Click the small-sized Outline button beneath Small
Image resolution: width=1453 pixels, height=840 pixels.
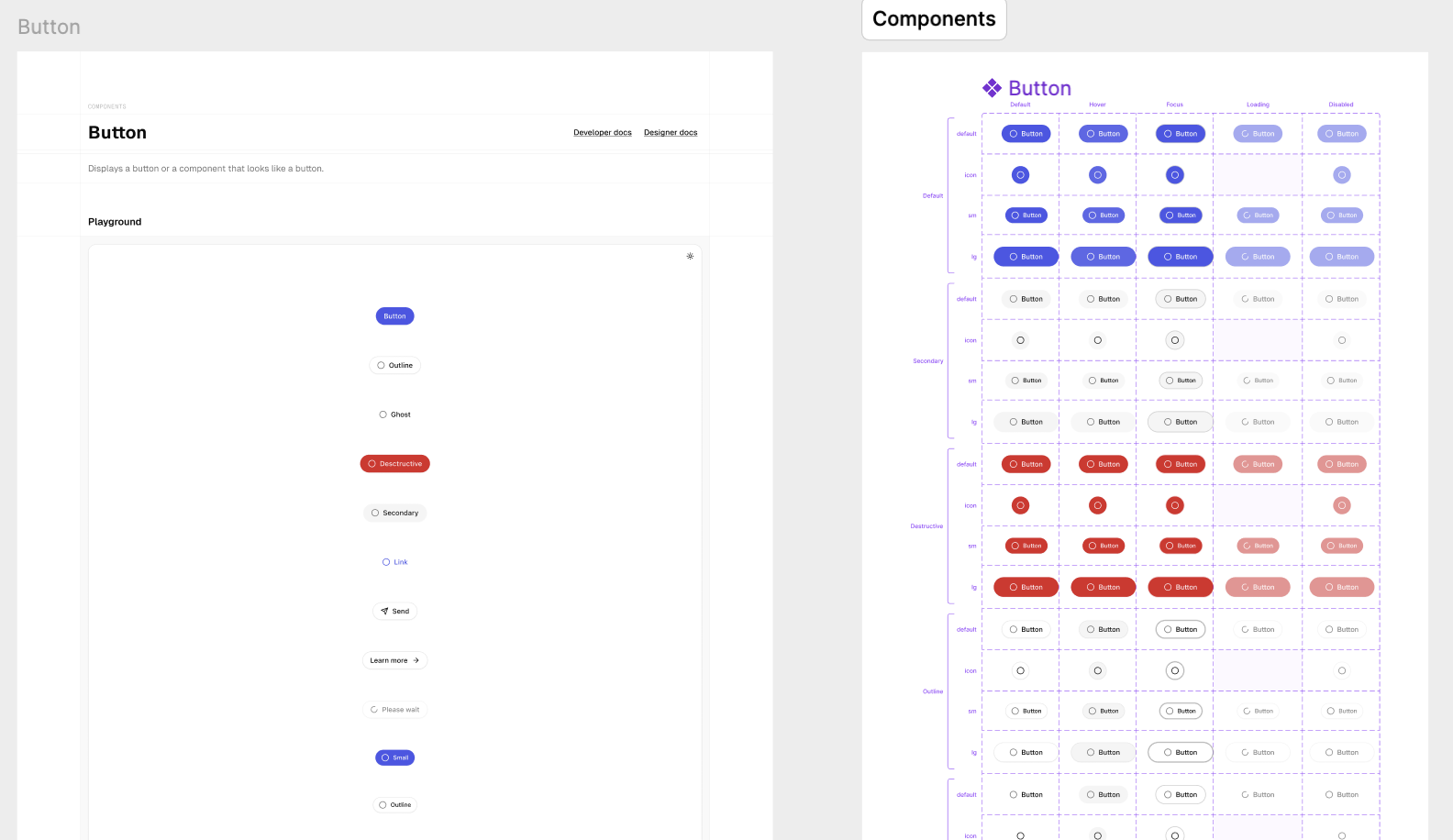[x=394, y=805]
